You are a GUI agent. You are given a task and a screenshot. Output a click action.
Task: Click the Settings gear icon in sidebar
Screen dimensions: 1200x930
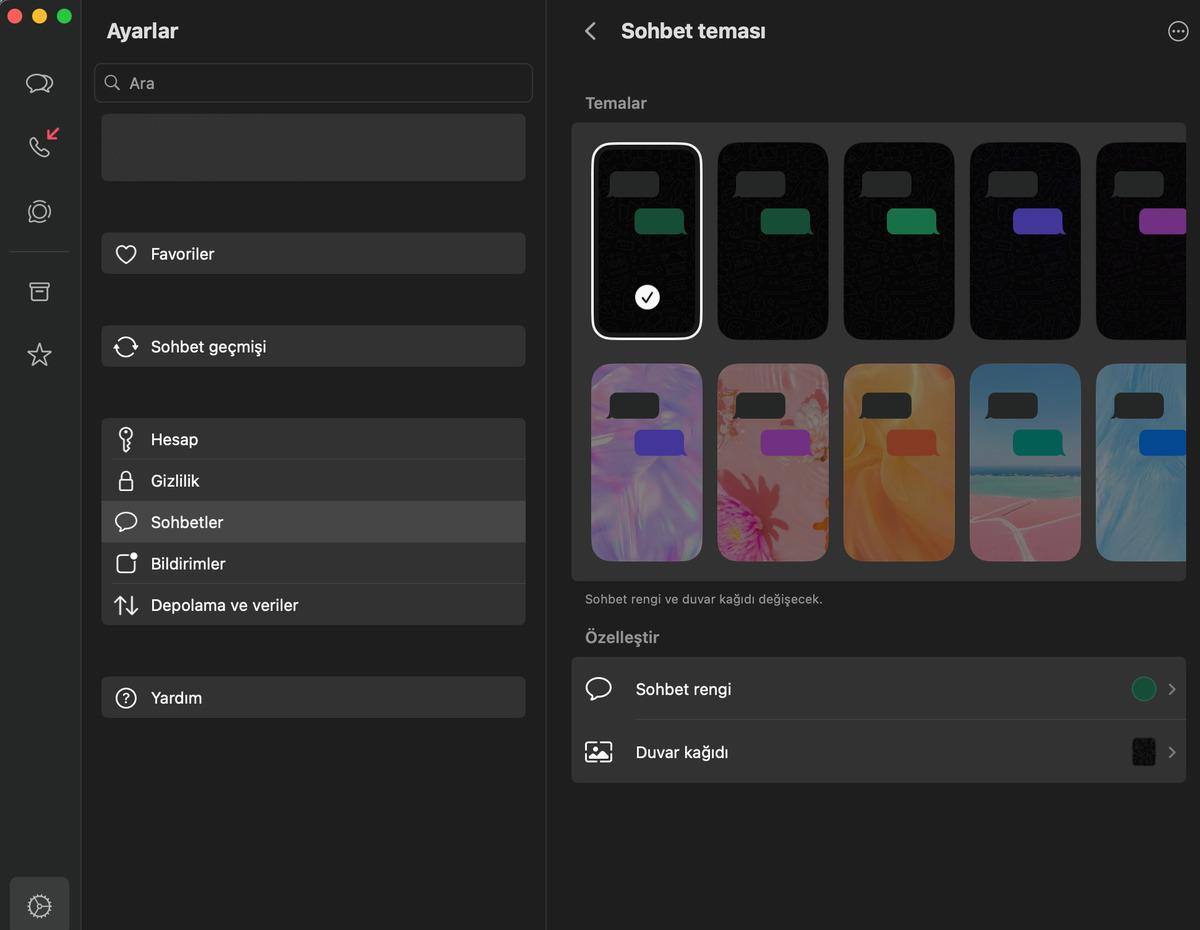(39, 906)
